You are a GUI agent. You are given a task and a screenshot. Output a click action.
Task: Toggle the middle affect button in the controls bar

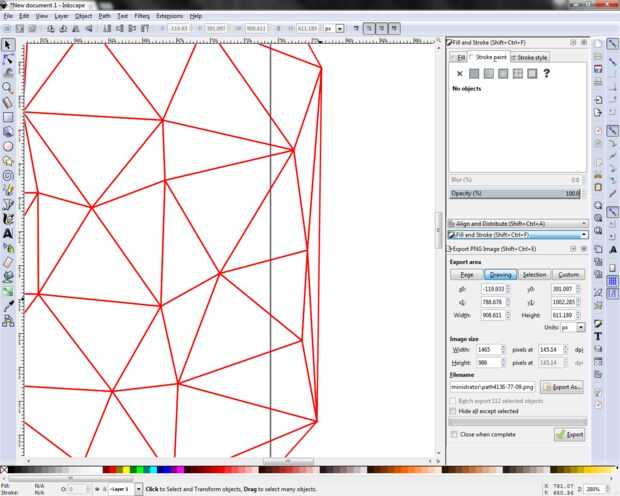tap(382, 28)
